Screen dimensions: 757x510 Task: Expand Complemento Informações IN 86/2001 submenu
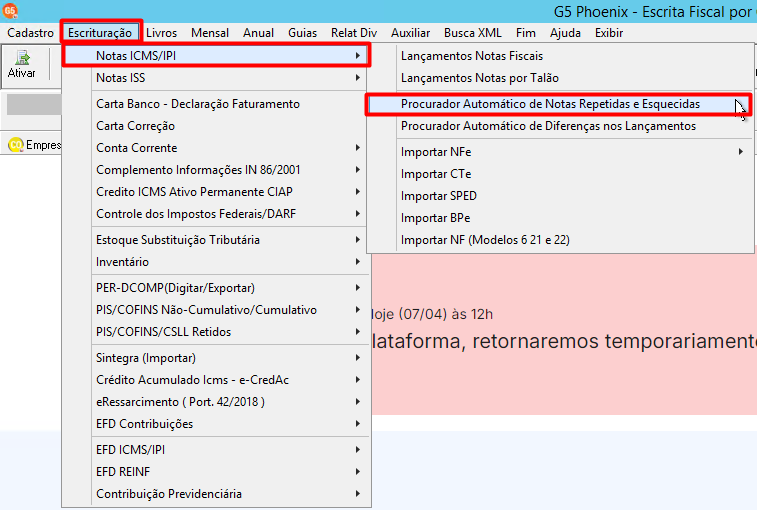[216, 170]
